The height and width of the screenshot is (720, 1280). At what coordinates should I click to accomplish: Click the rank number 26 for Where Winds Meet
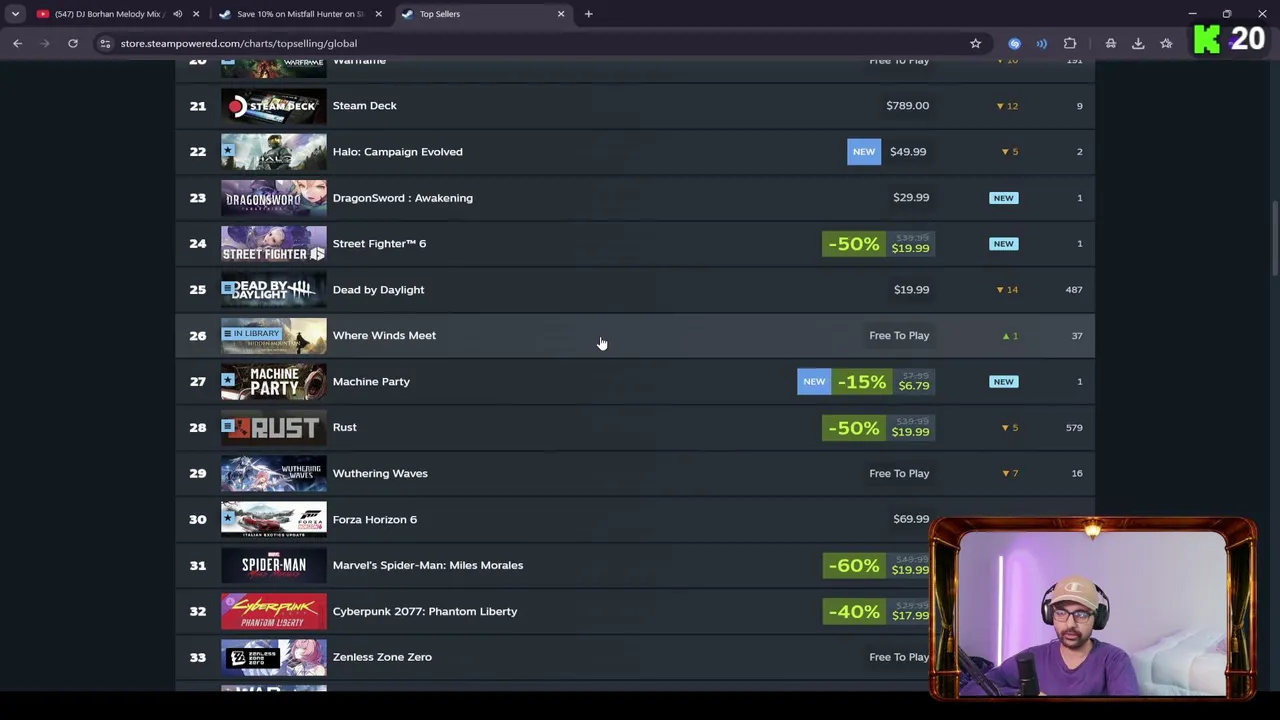pyautogui.click(x=198, y=335)
